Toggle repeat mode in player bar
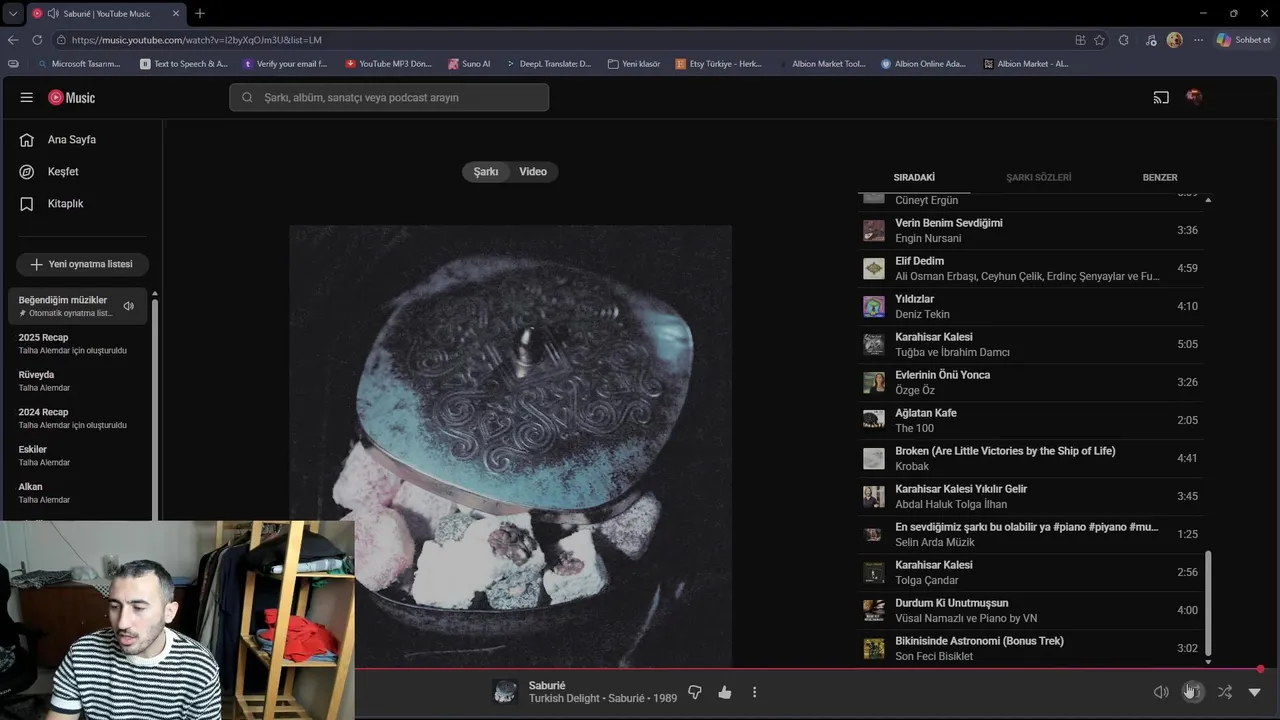Viewport: 1280px width, 720px height. (x=1193, y=692)
